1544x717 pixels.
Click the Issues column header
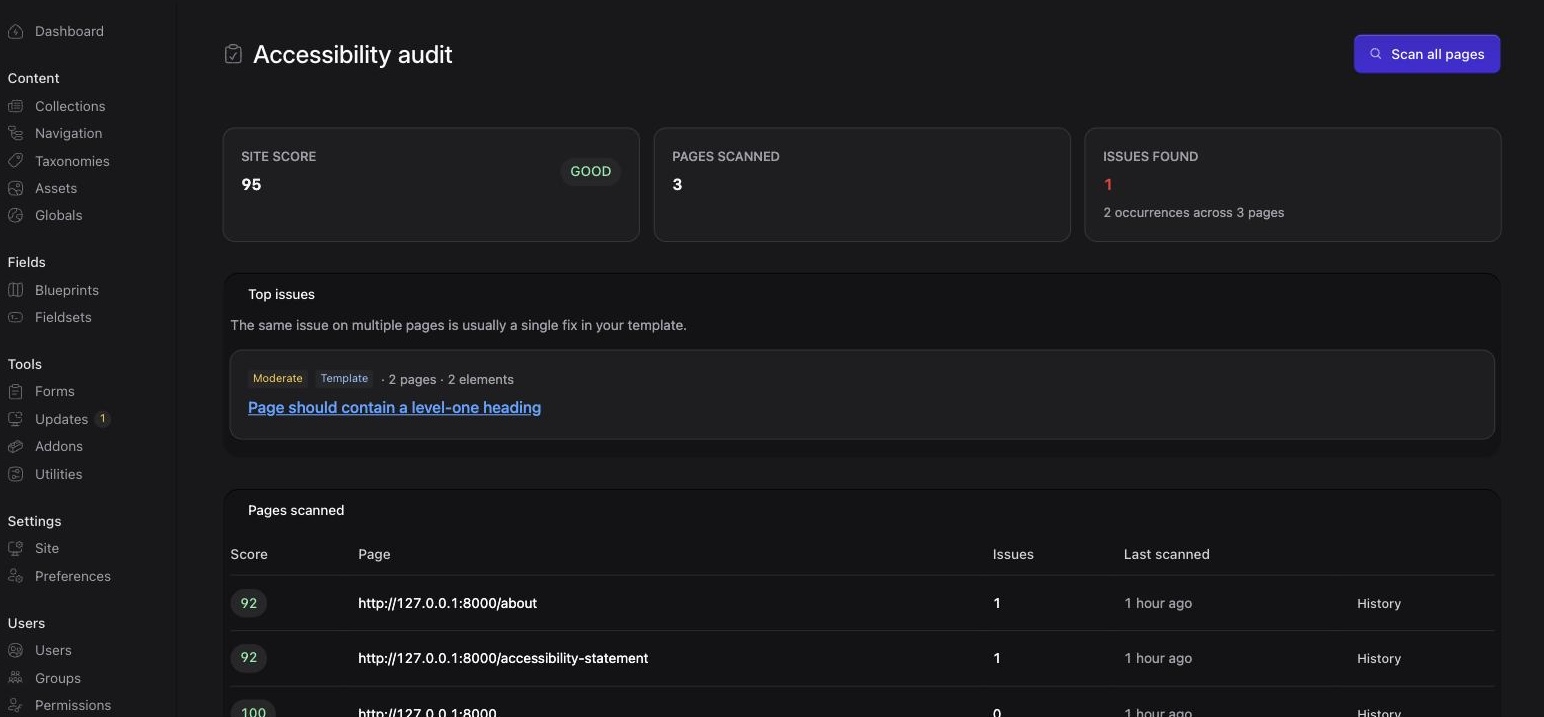coord(1013,554)
